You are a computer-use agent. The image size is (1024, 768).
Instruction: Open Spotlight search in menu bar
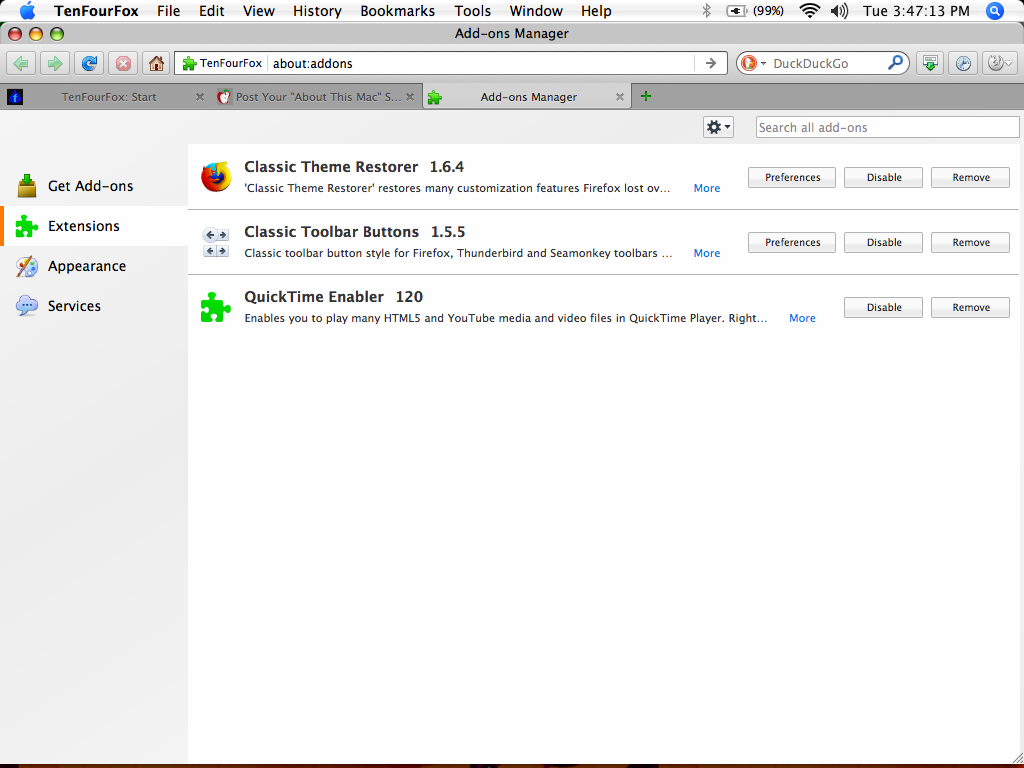995,10
